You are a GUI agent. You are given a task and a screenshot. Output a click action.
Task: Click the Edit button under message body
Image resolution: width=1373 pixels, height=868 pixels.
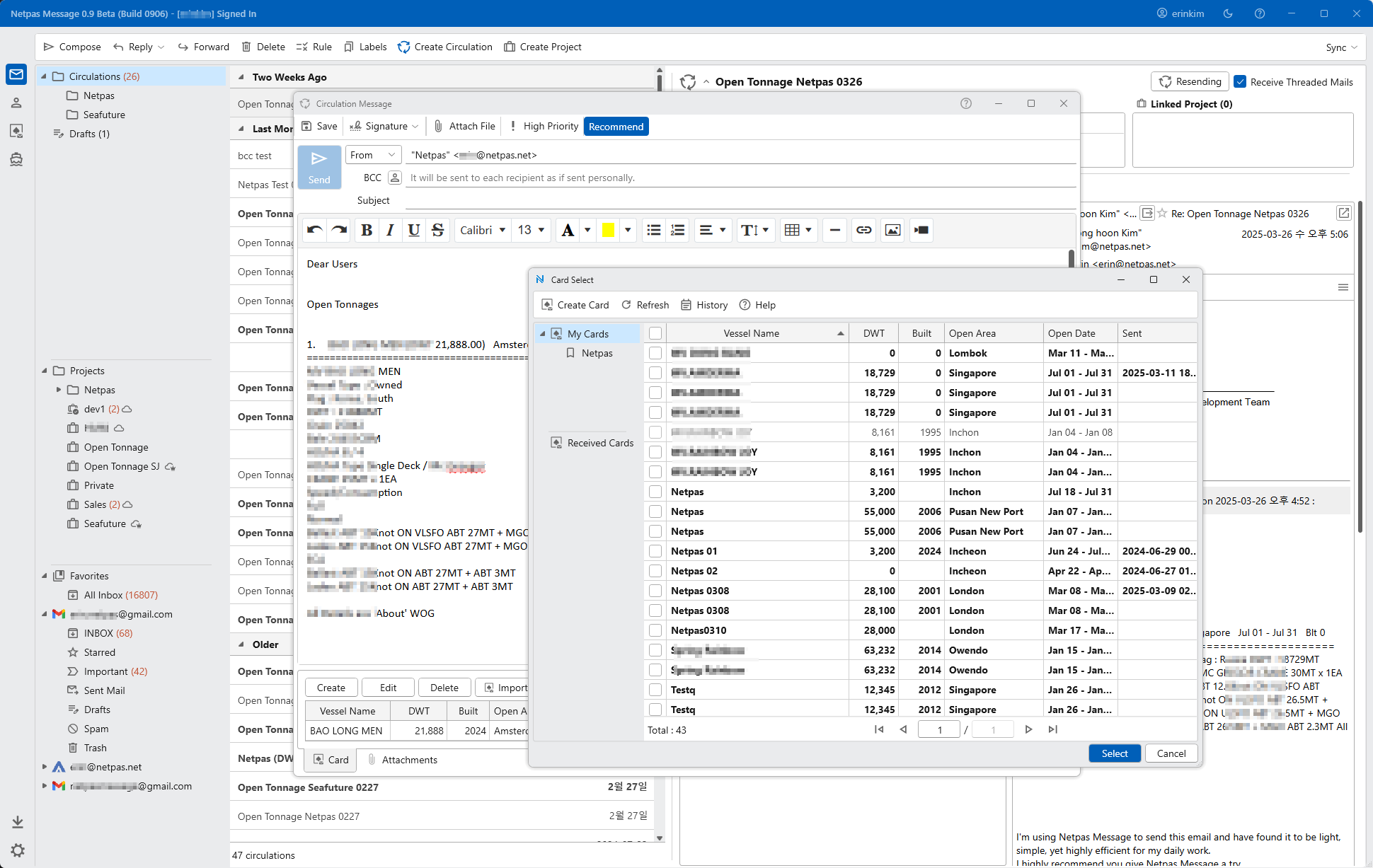pos(389,688)
